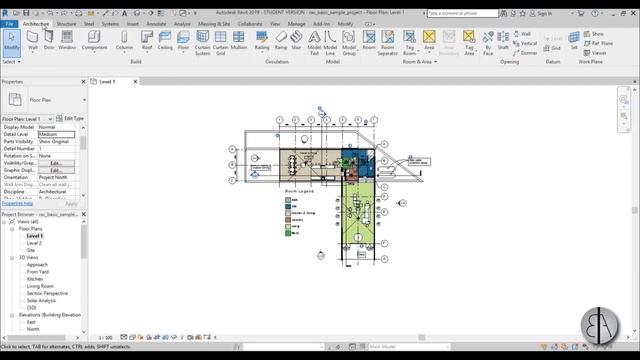Image resolution: width=640 pixels, height=360 pixels.
Task: Switch to the Annotate ribbon tab
Action: pyautogui.click(x=156, y=24)
